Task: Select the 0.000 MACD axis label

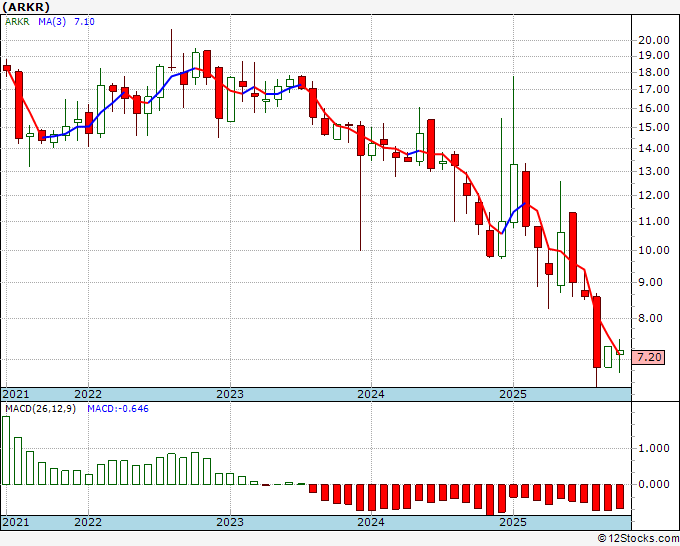Action: tap(654, 484)
